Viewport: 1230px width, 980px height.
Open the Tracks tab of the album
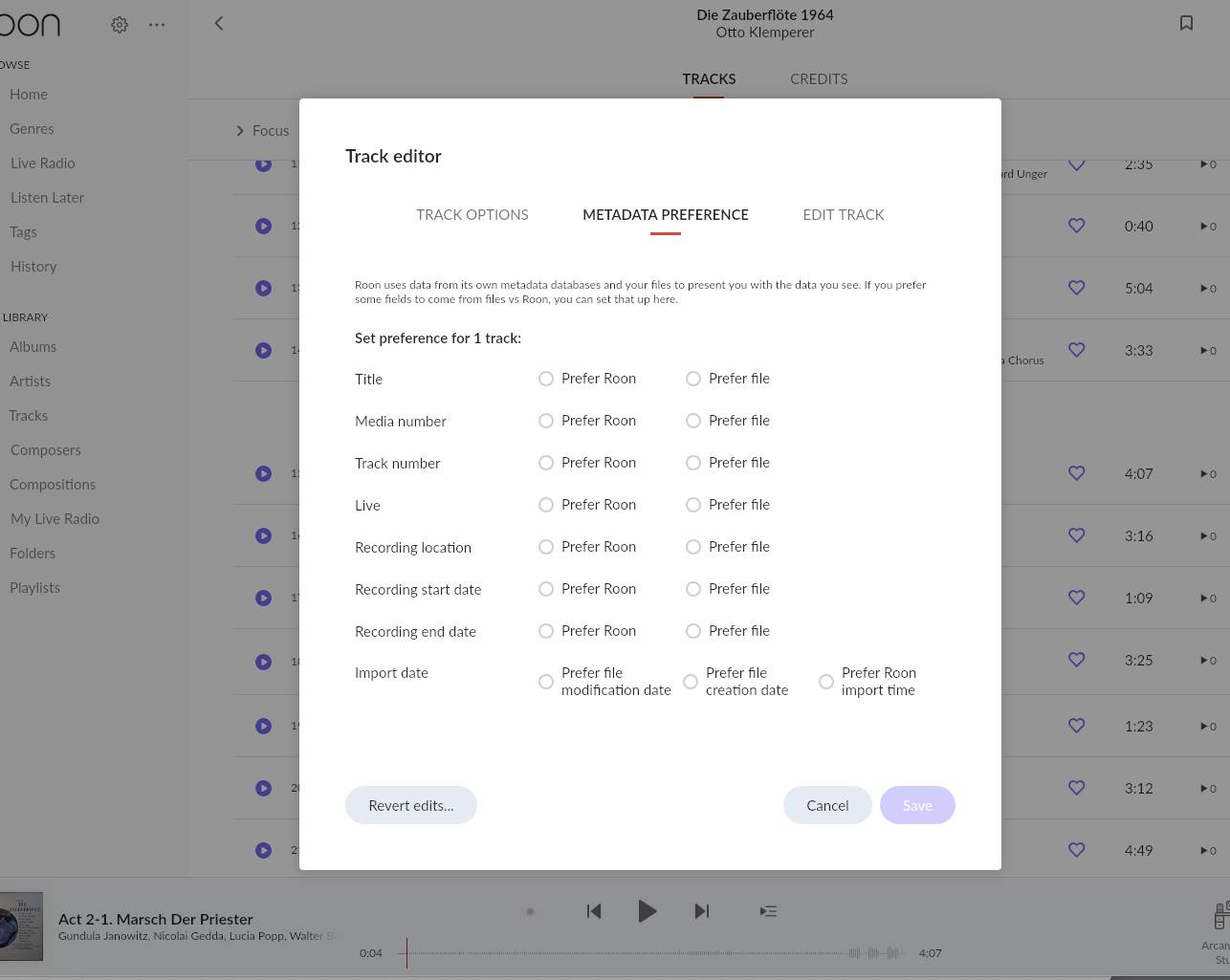coord(709,79)
